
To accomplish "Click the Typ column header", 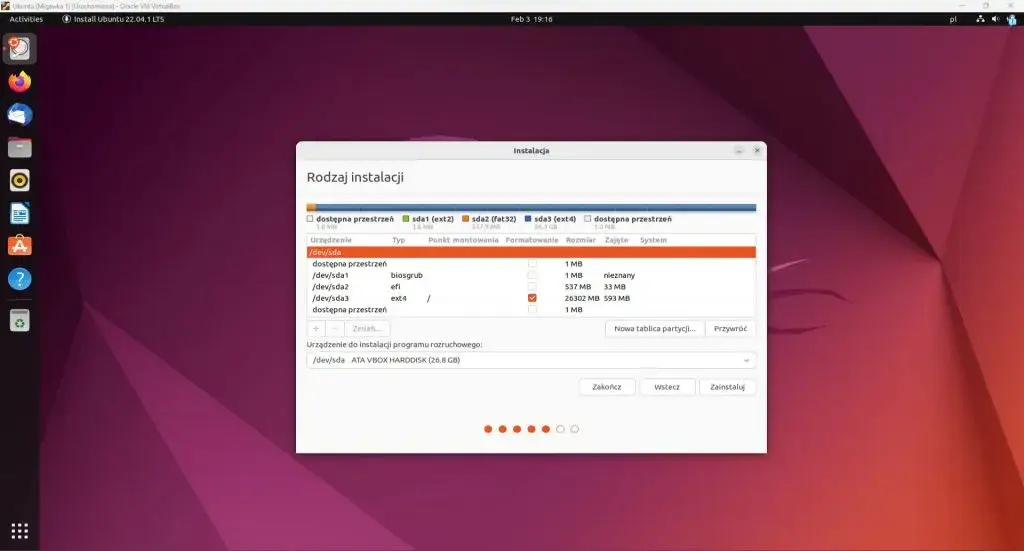I will [x=398, y=240].
